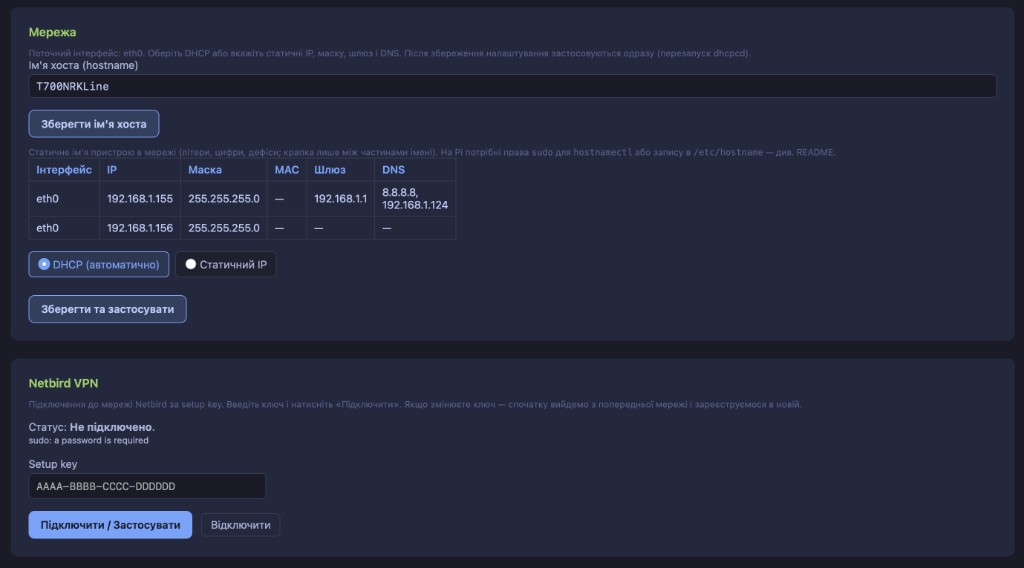The height and width of the screenshot is (568, 1024).
Task: Apply settings with Зберегти та застосувати
Action: [x=107, y=309]
